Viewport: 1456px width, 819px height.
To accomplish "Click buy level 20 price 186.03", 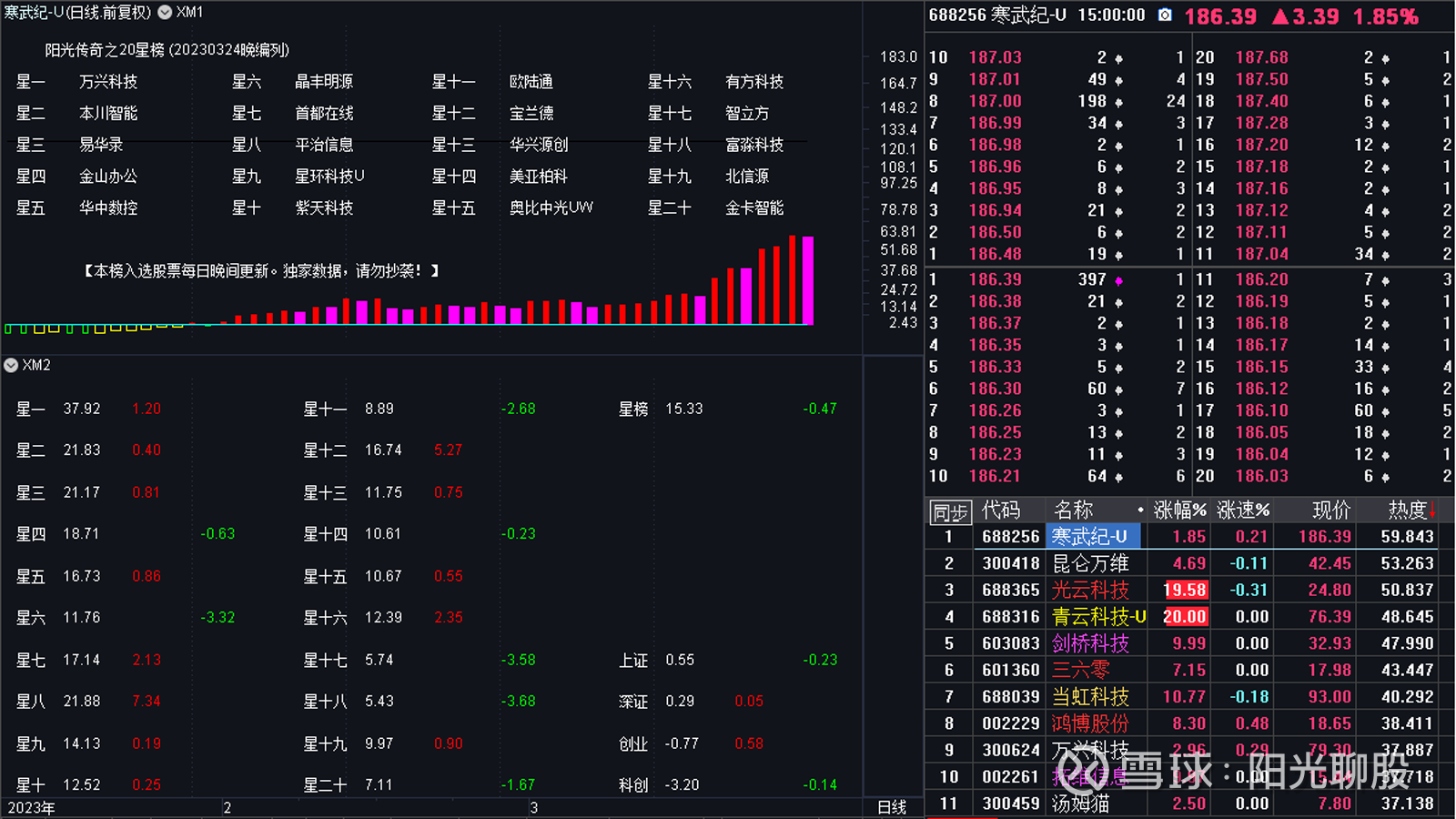I will (x=1261, y=476).
